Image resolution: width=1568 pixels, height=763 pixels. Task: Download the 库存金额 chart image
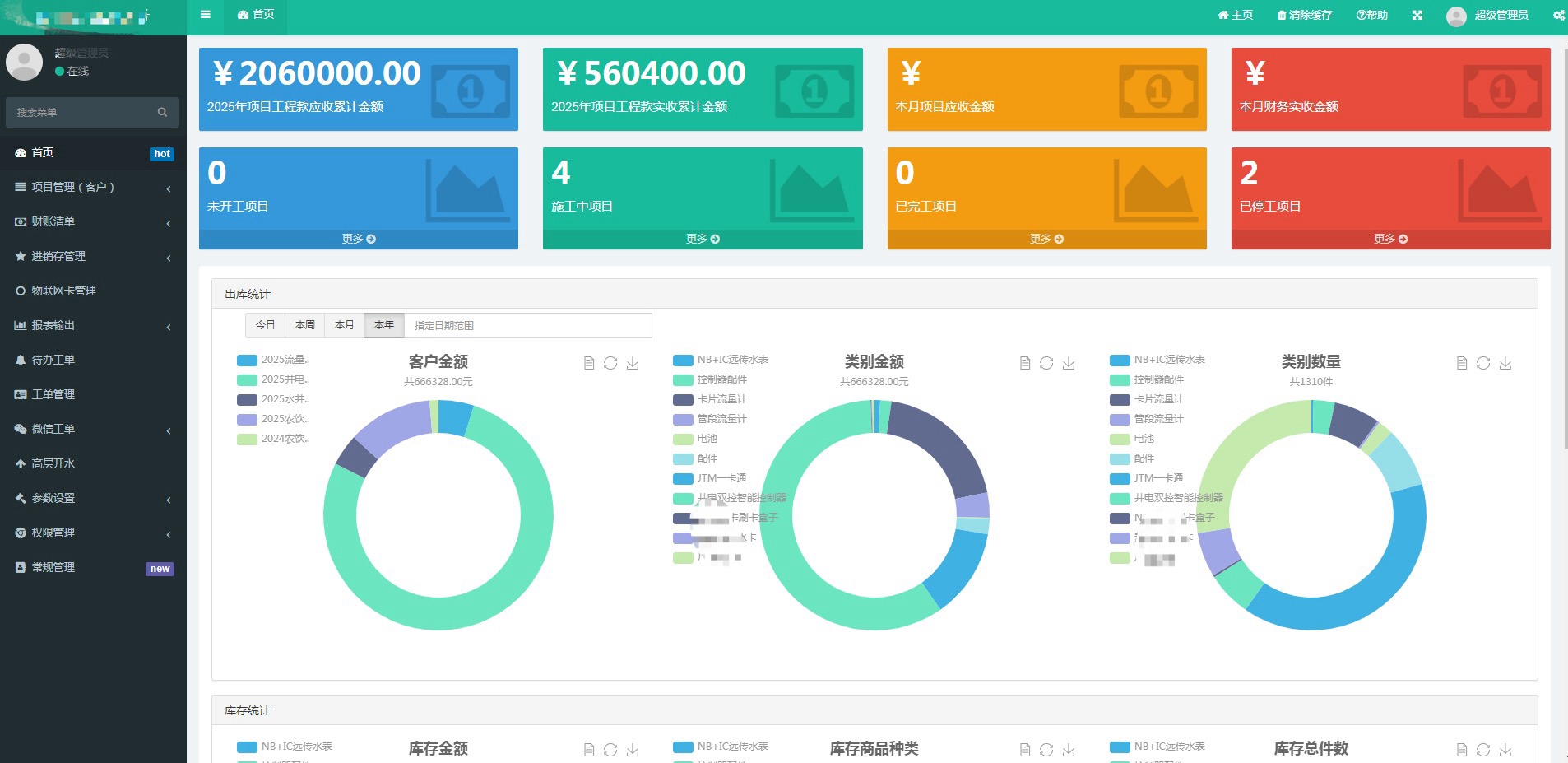[633, 750]
